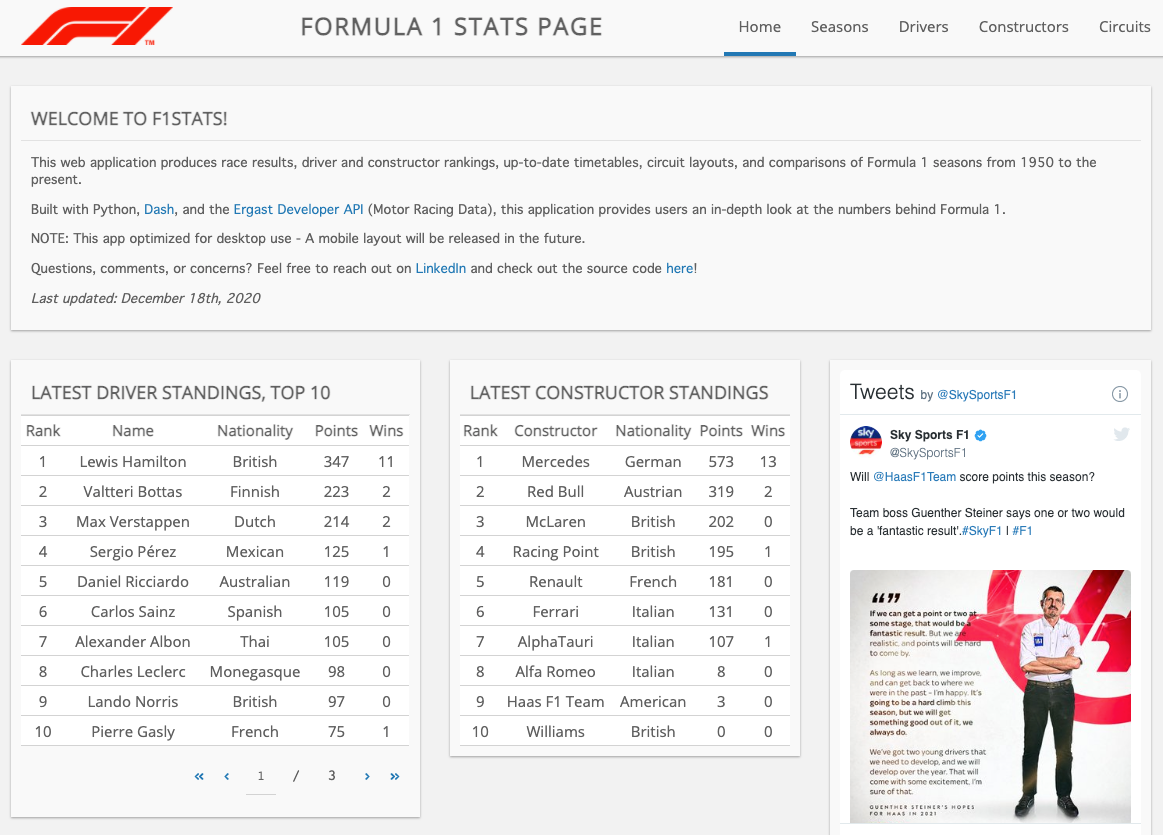Click the Formula 1 logo

click(97, 27)
